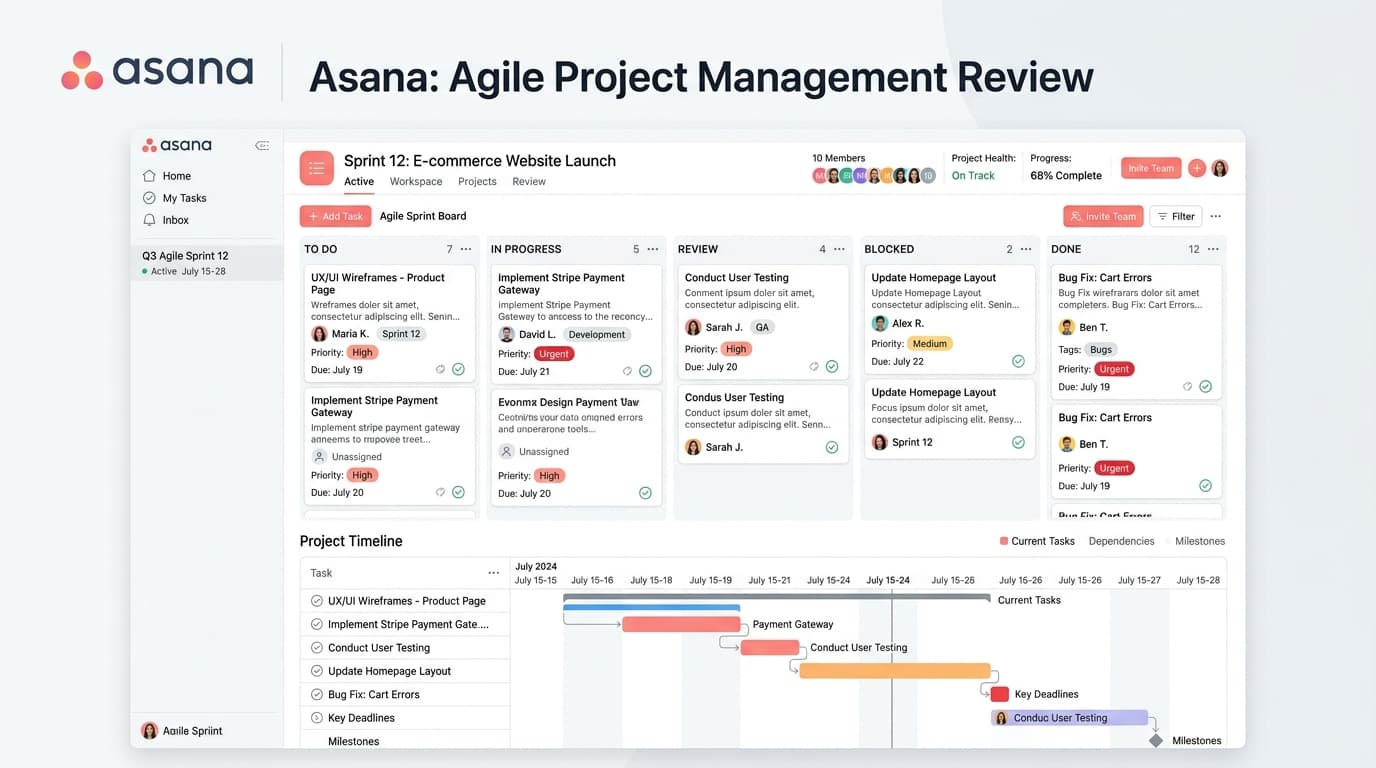Open the more menu on the timeline Task header

pos(493,573)
